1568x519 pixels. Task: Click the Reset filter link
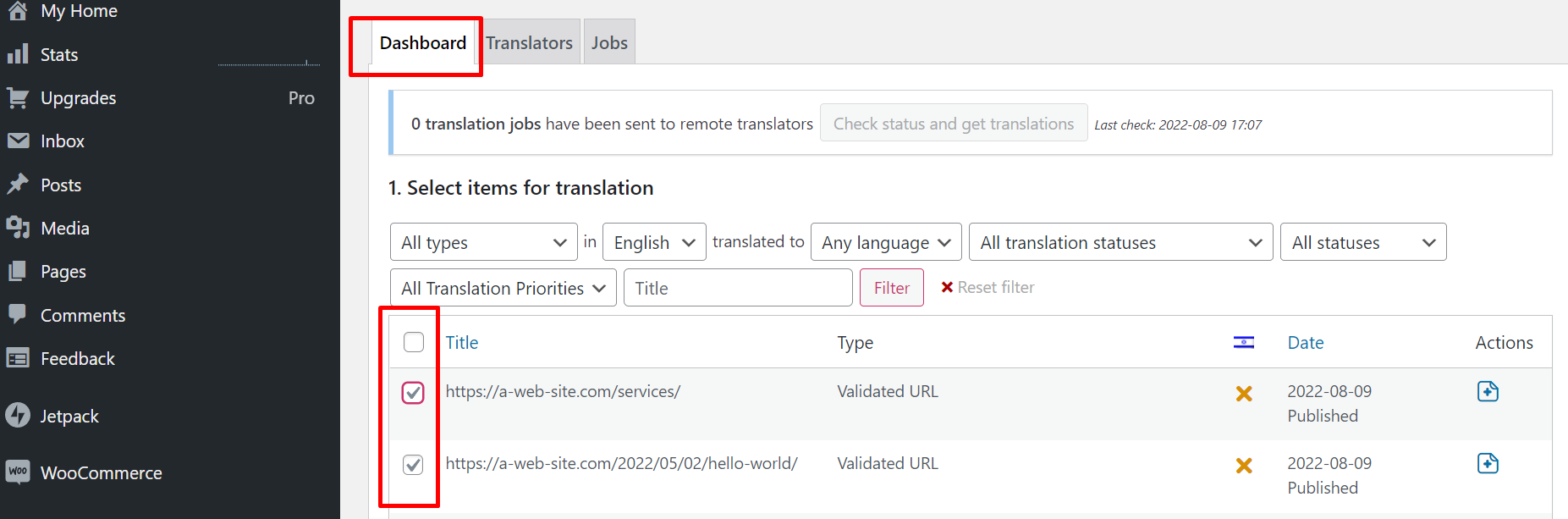click(996, 288)
